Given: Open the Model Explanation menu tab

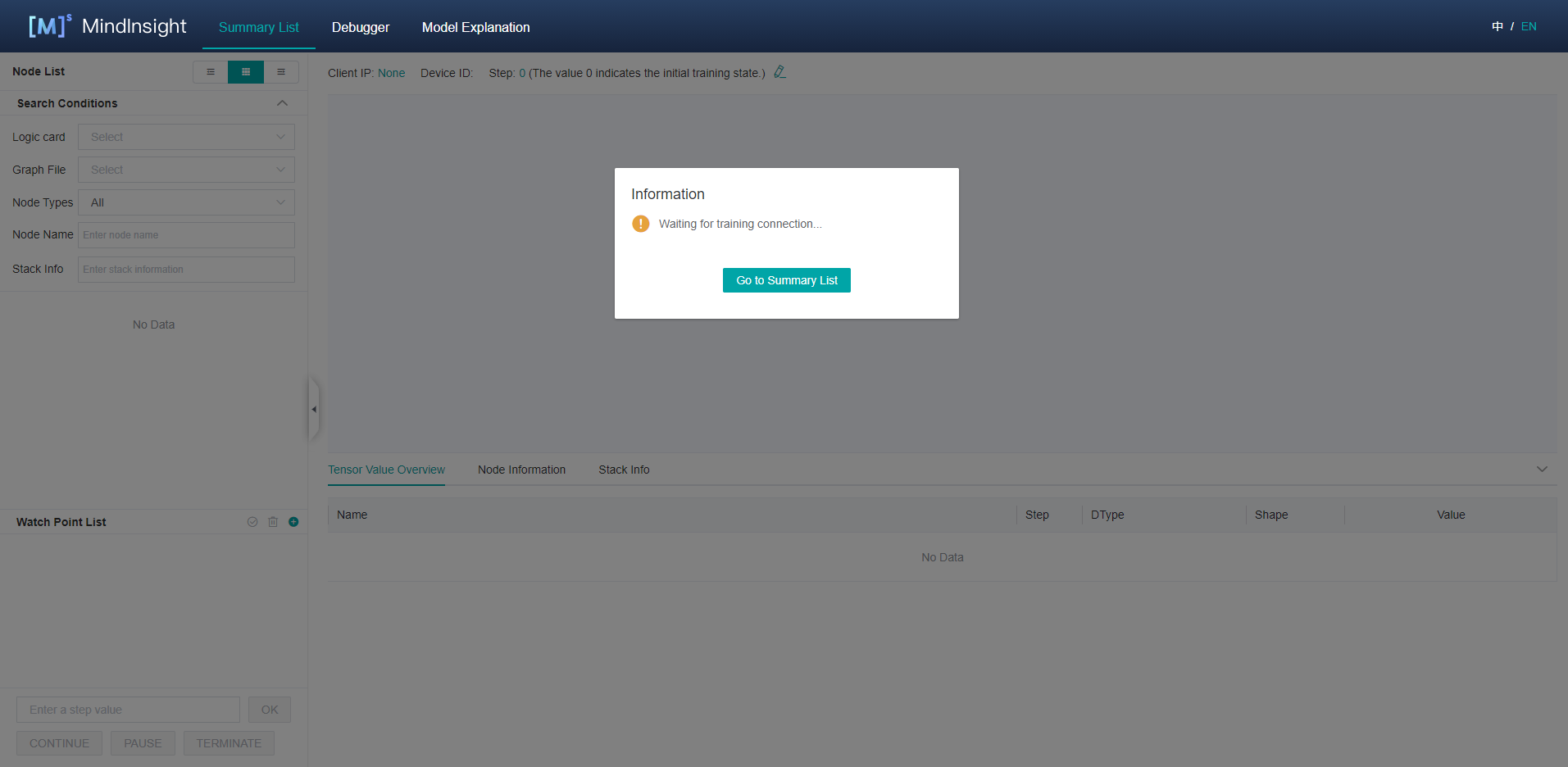Looking at the screenshot, I should point(475,27).
